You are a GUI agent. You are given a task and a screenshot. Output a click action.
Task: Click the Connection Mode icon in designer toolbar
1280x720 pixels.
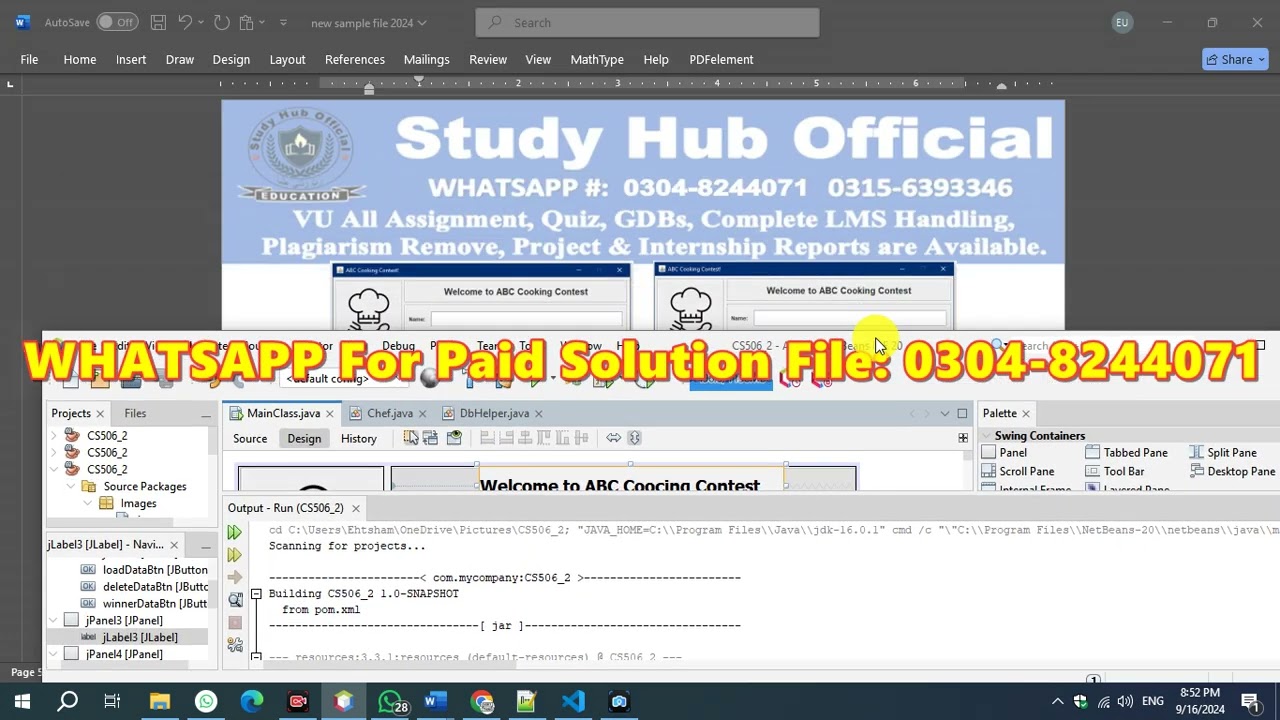(431, 438)
